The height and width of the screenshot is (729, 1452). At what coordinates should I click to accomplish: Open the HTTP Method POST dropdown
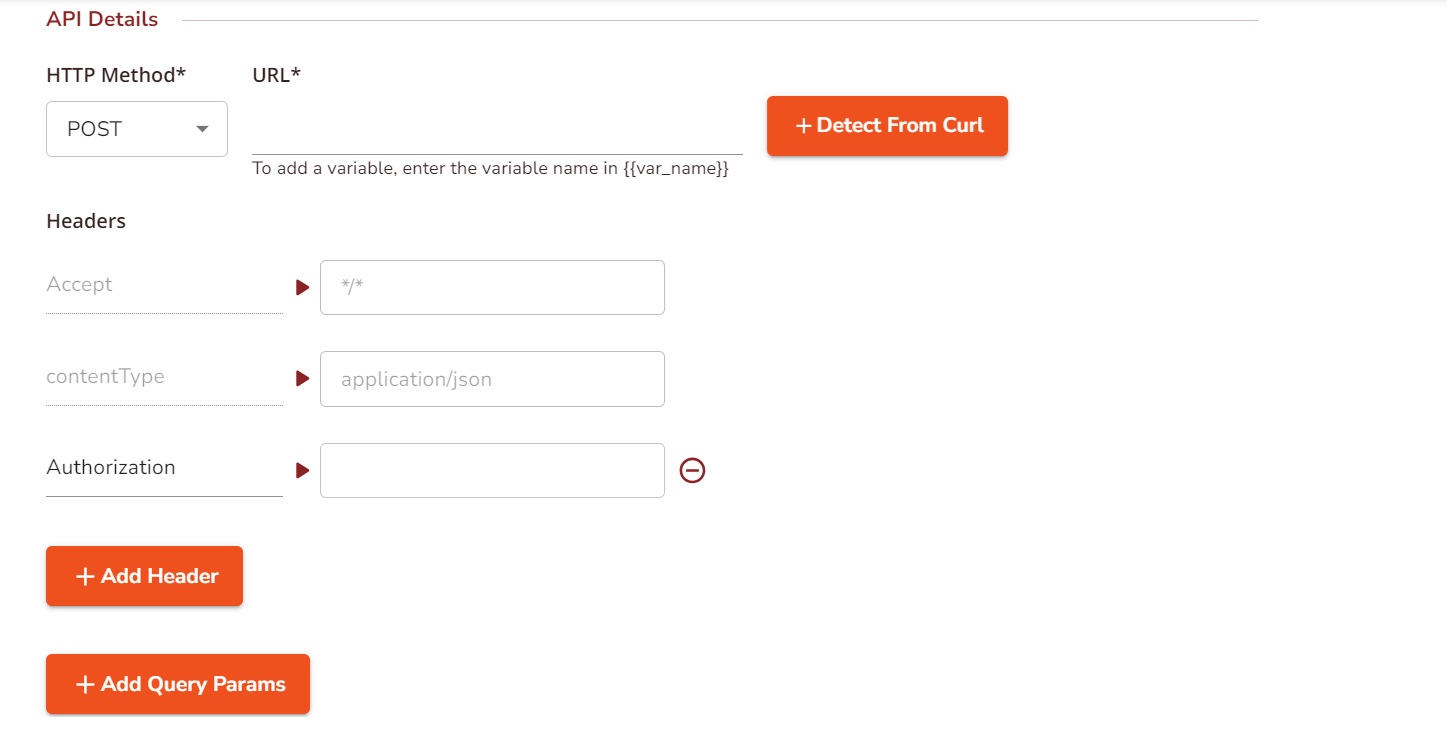pyautogui.click(x=137, y=129)
